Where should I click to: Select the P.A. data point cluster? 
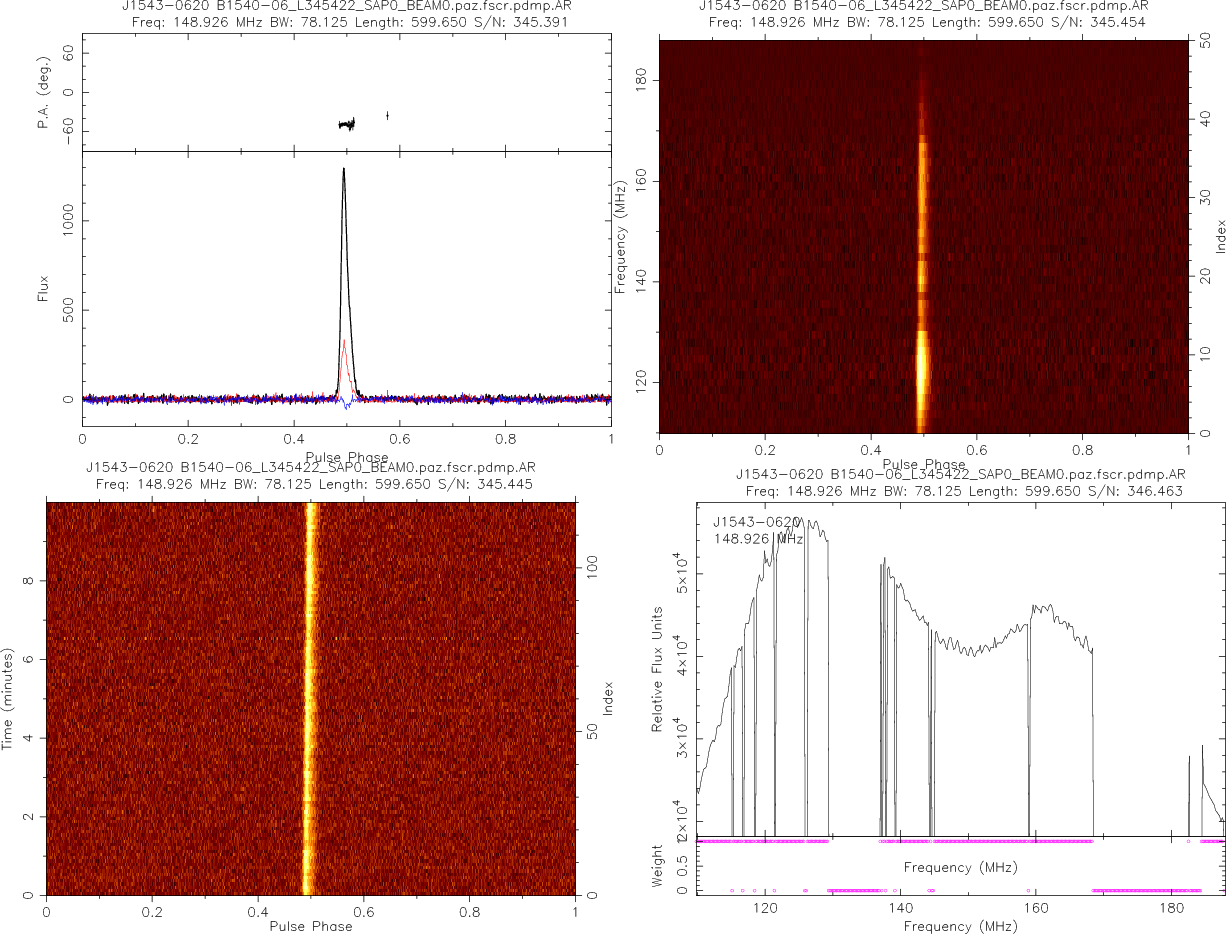tap(347, 125)
